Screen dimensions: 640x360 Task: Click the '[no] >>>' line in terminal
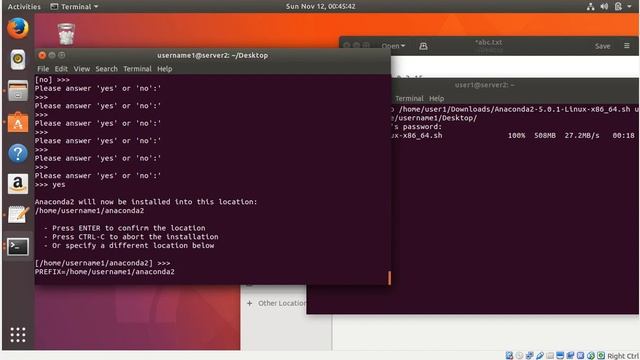[52, 80]
